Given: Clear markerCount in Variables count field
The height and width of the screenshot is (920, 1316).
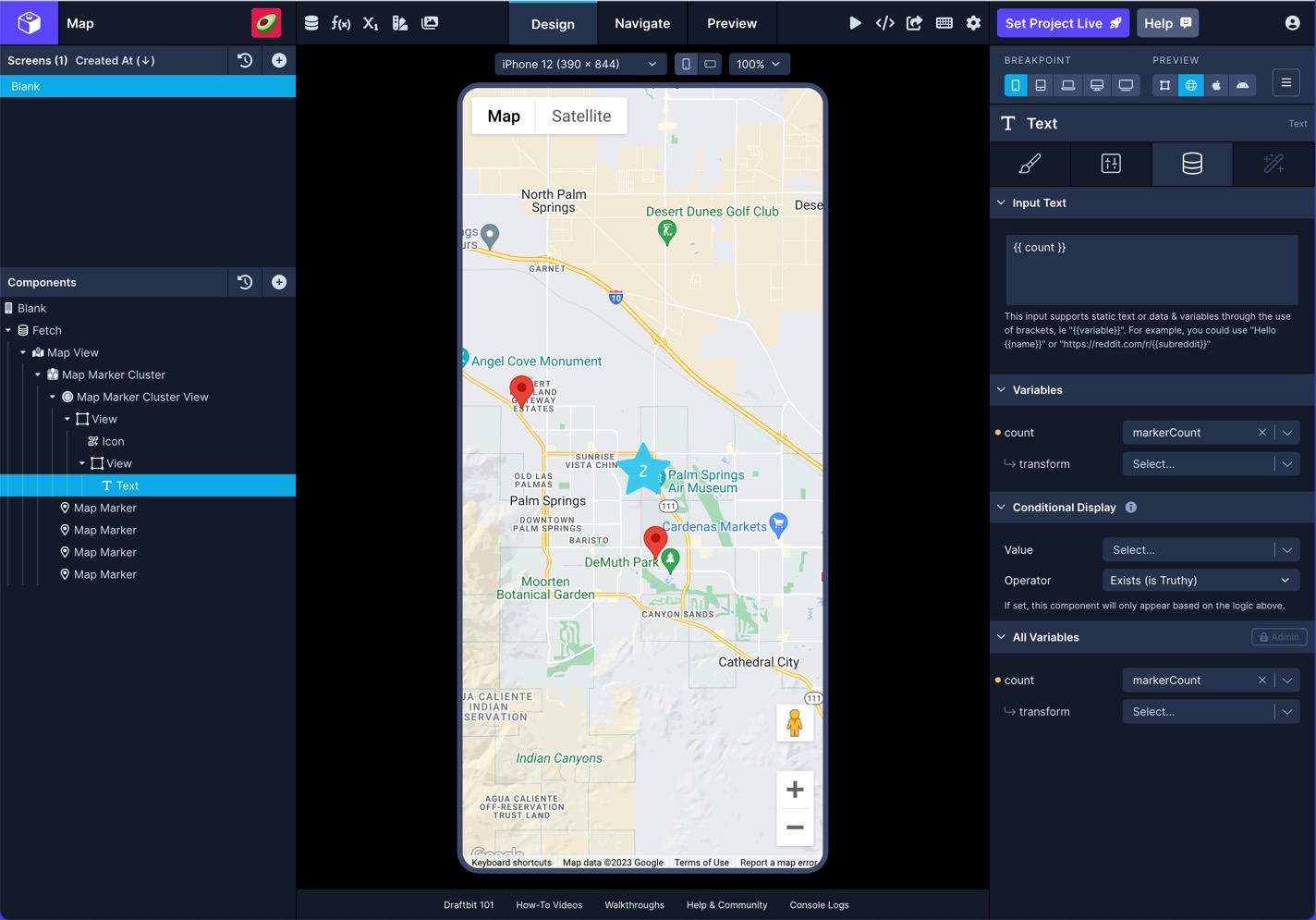Looking at the screenshot, I should pos(1261,433).
